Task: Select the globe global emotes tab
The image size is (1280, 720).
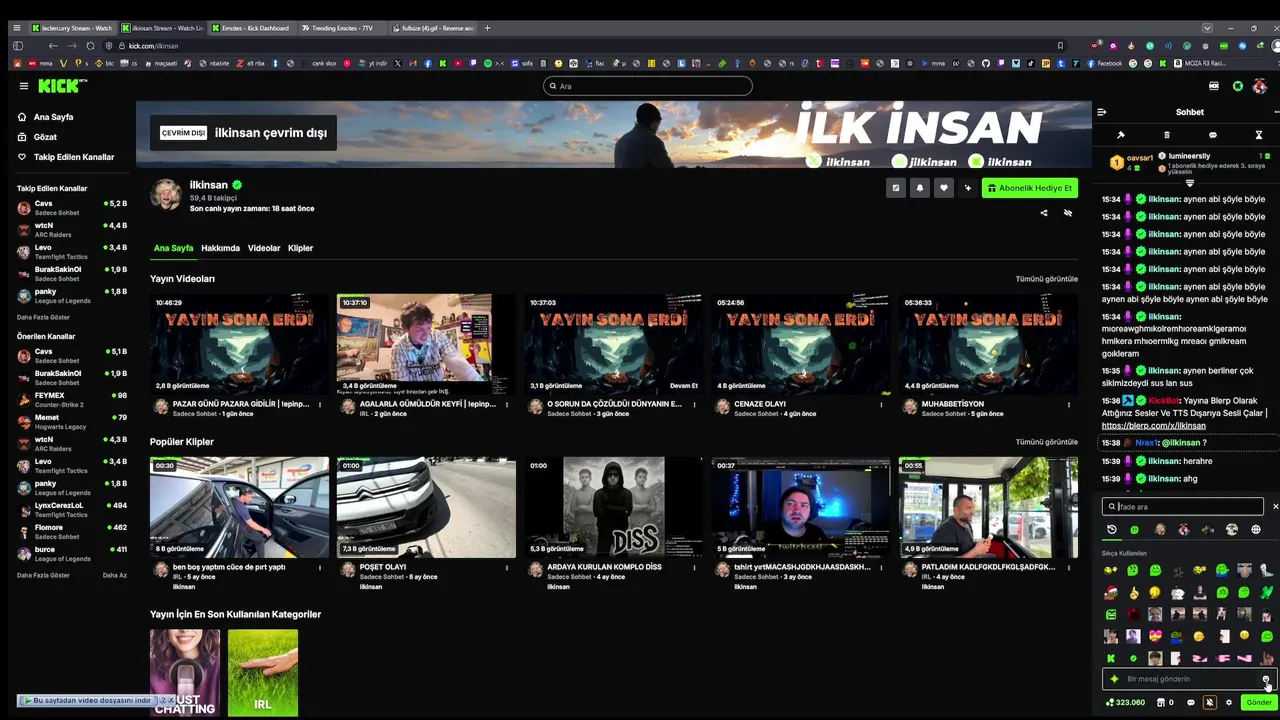Action: tap(1256, 530)
